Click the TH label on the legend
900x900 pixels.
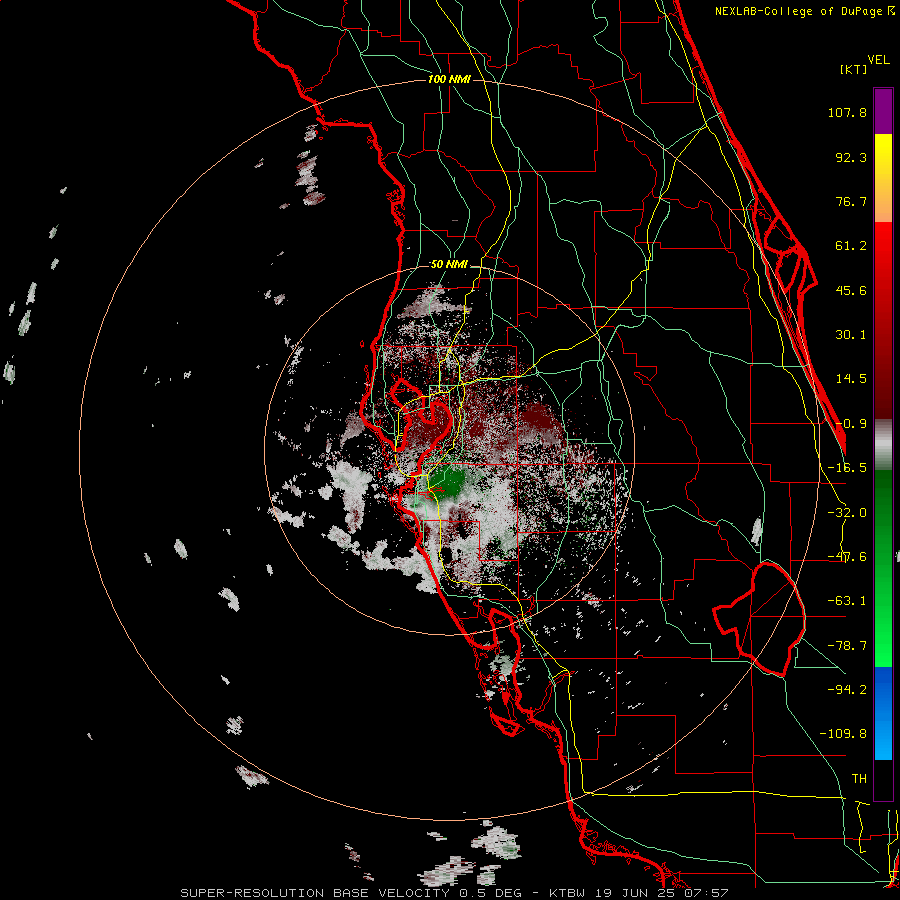pos(859,779)
